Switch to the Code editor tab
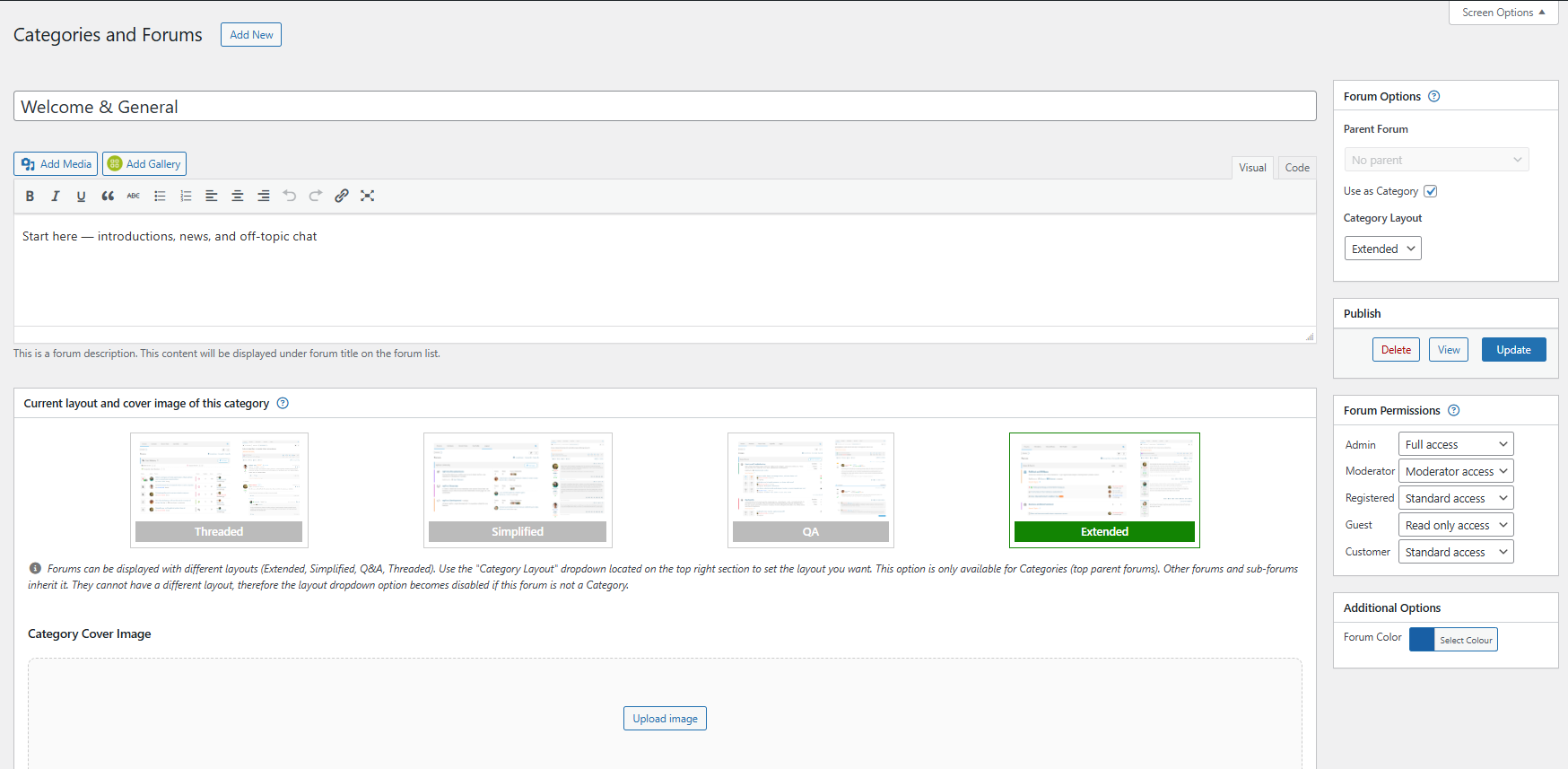 (1296, 168)
